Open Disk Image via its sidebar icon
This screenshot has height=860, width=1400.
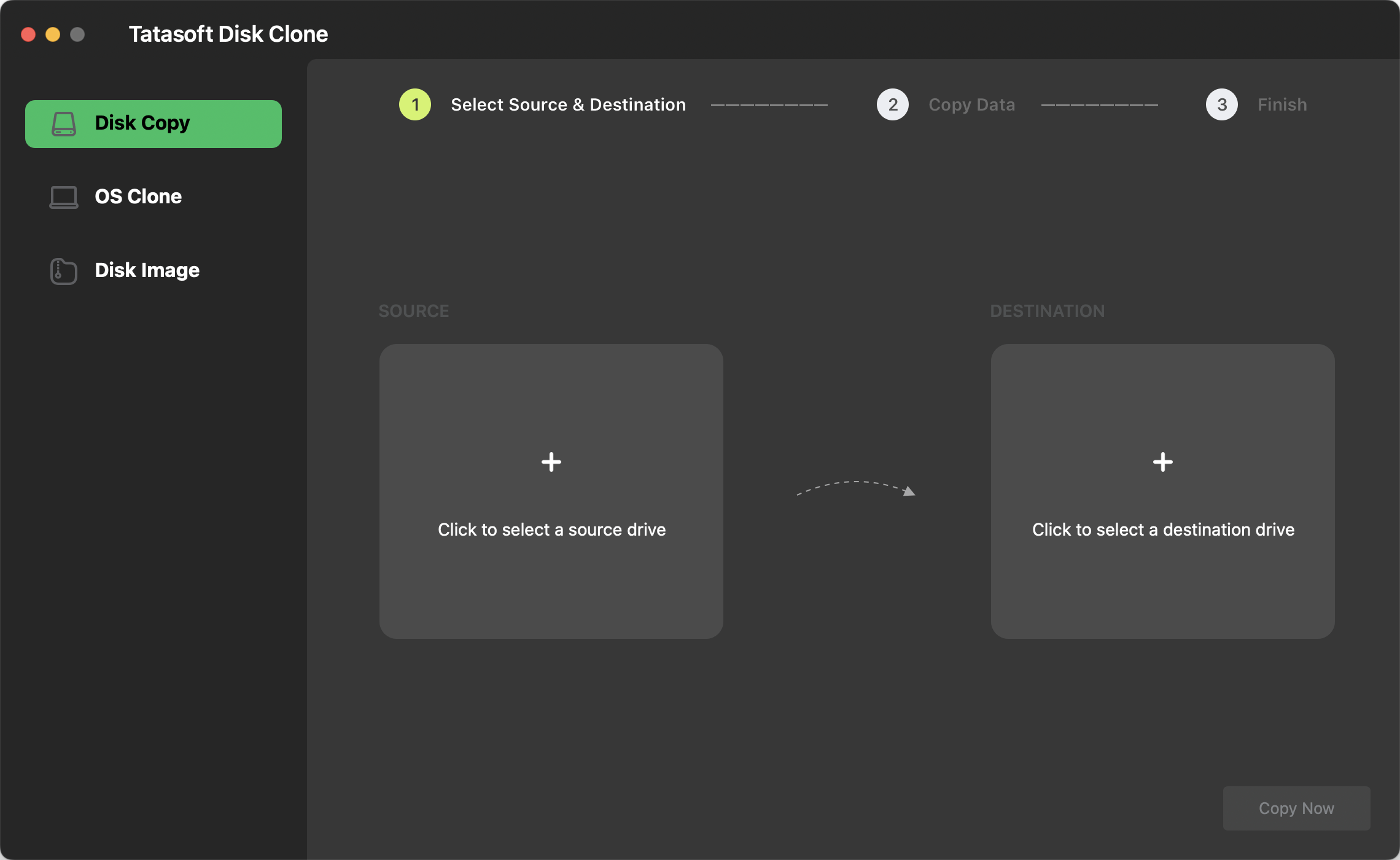click(x=62, y=270)
